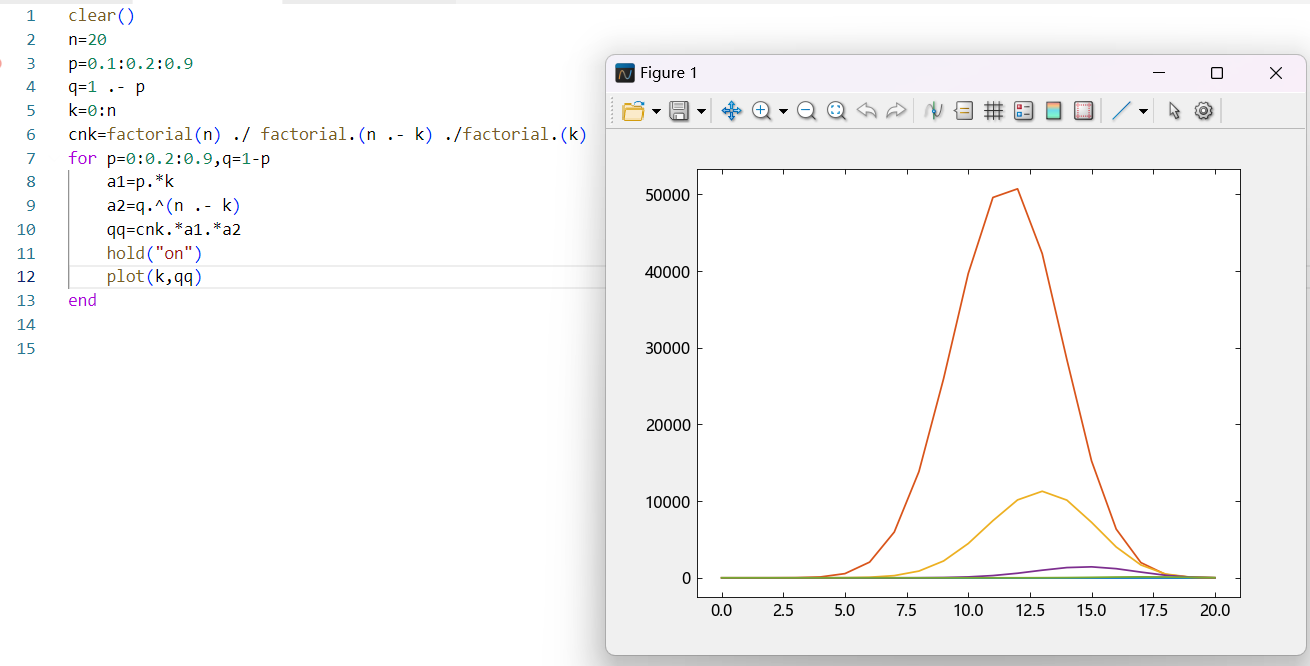Screen dimensions: 1310x666
Task: Close the Figure 1 window
Action: [x=1275, y=73]
